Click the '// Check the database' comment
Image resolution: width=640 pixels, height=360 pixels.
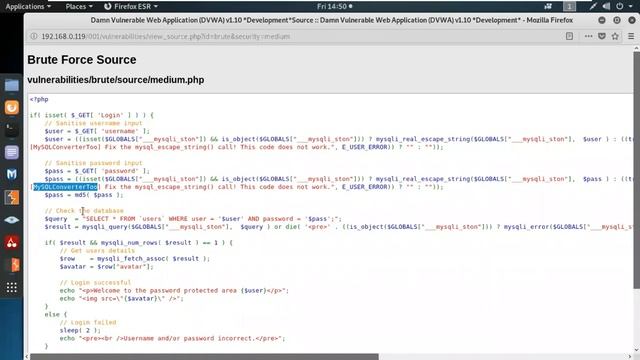click(84, 211)
